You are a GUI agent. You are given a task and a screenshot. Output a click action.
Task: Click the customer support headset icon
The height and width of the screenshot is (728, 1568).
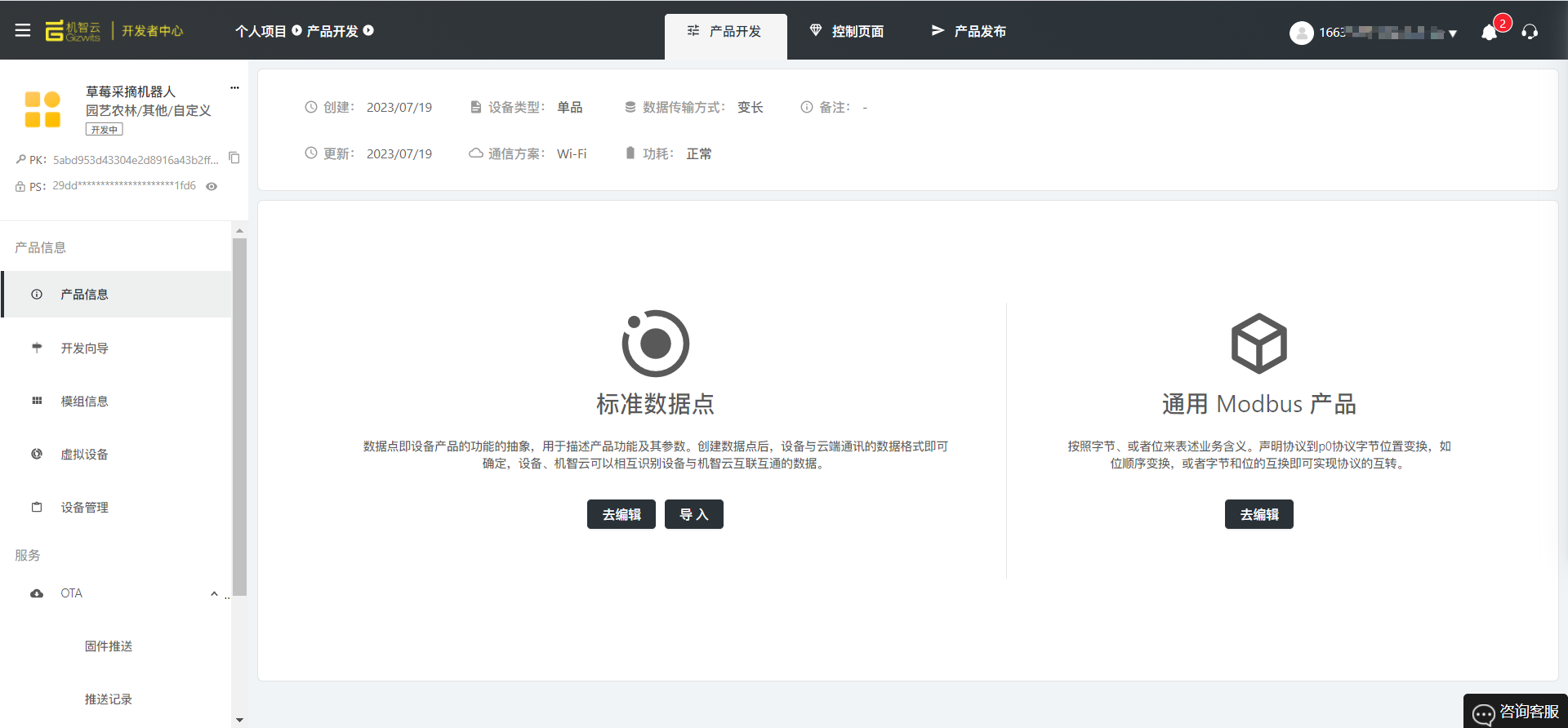tap(1530, 32)
